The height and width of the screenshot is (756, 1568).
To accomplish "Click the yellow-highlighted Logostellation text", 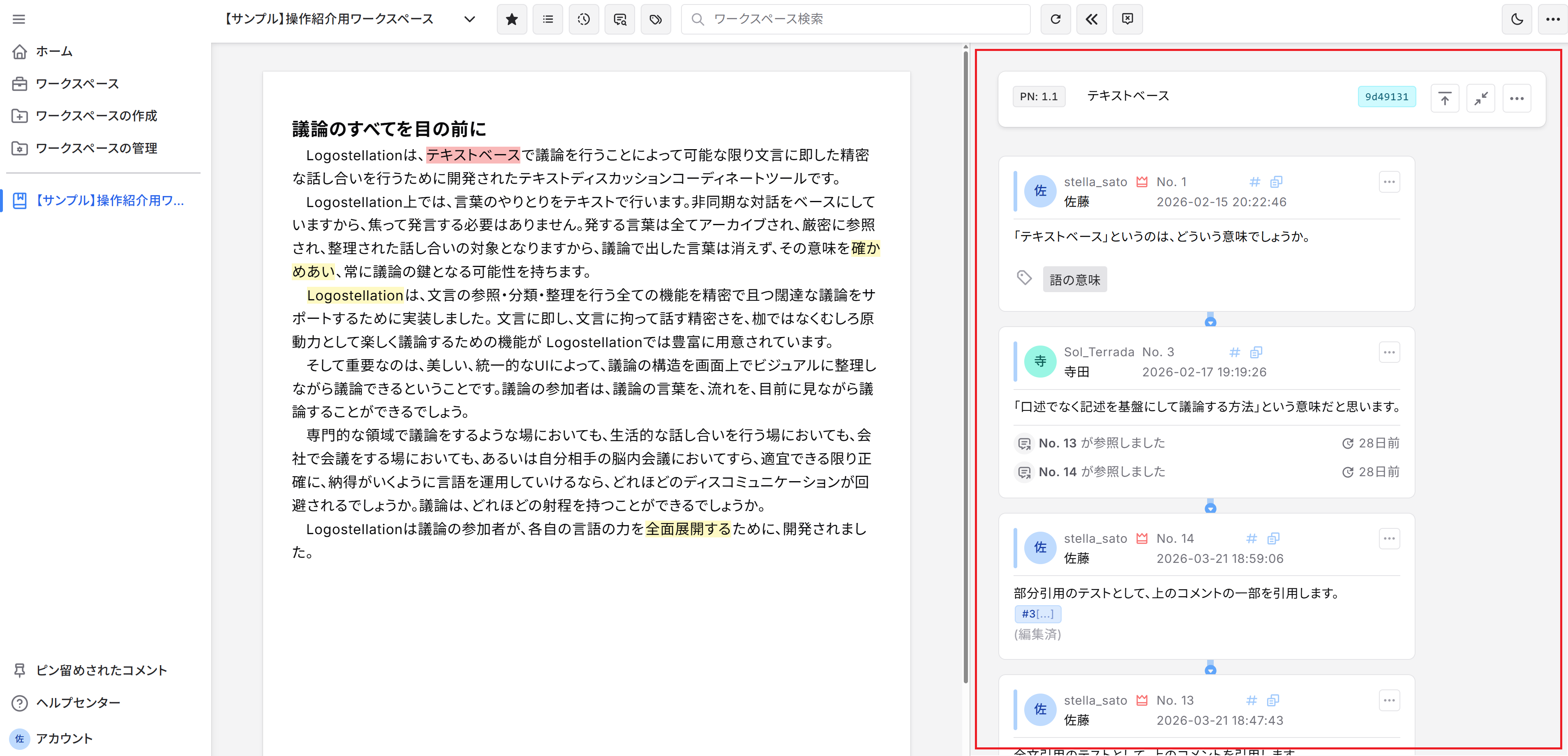I will click(355, 295).
